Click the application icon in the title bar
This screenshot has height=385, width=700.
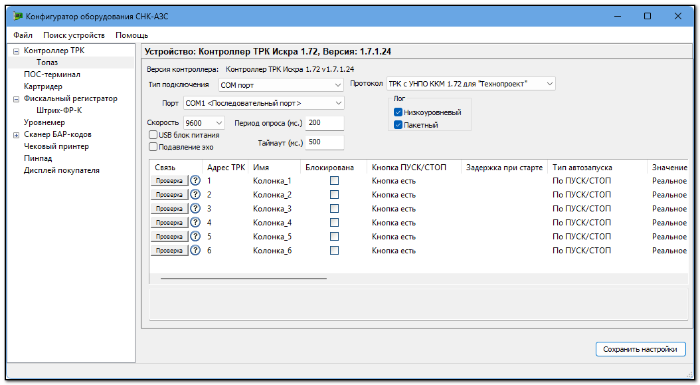[18, 16]
